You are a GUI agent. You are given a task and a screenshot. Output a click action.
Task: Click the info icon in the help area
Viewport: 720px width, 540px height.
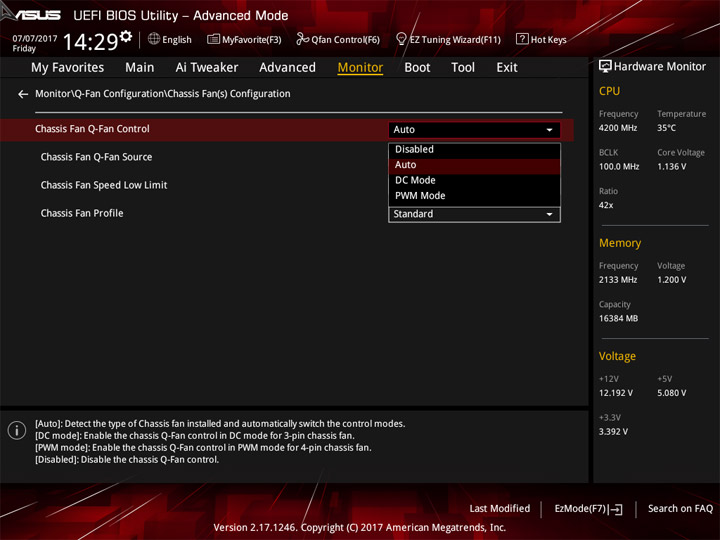17,430
